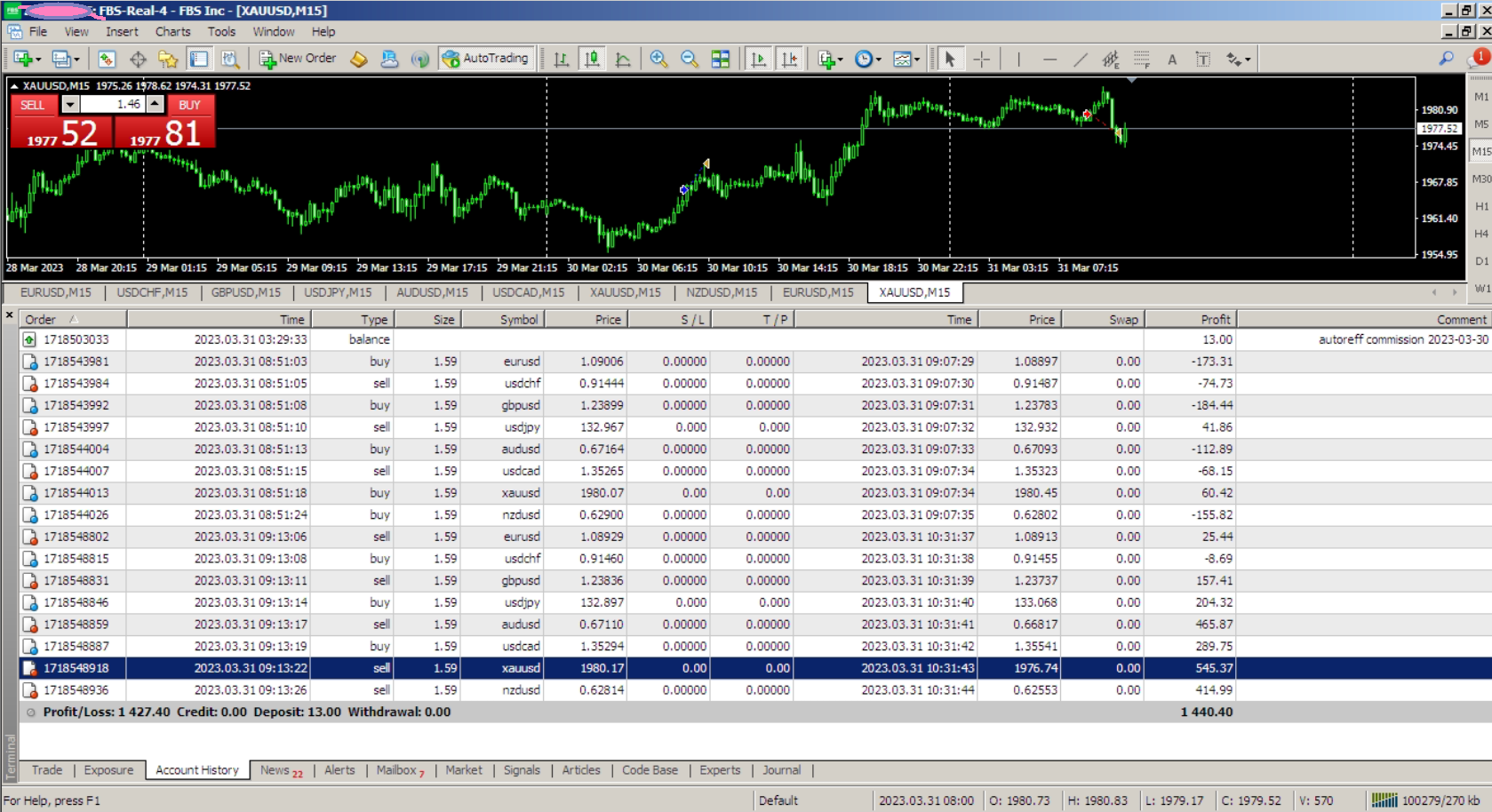Click the lot size 1.46 field
Viewport: 1492px width, 812px height.
pyautogui.click(x=113, y=105)
